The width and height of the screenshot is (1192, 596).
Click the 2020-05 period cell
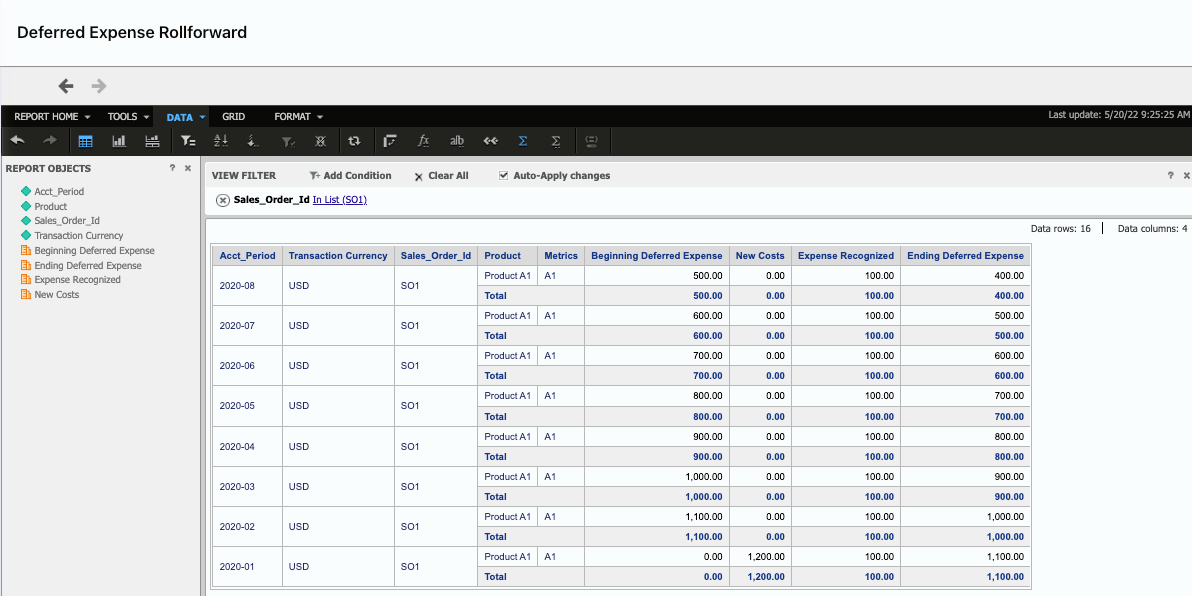point(248,406)
